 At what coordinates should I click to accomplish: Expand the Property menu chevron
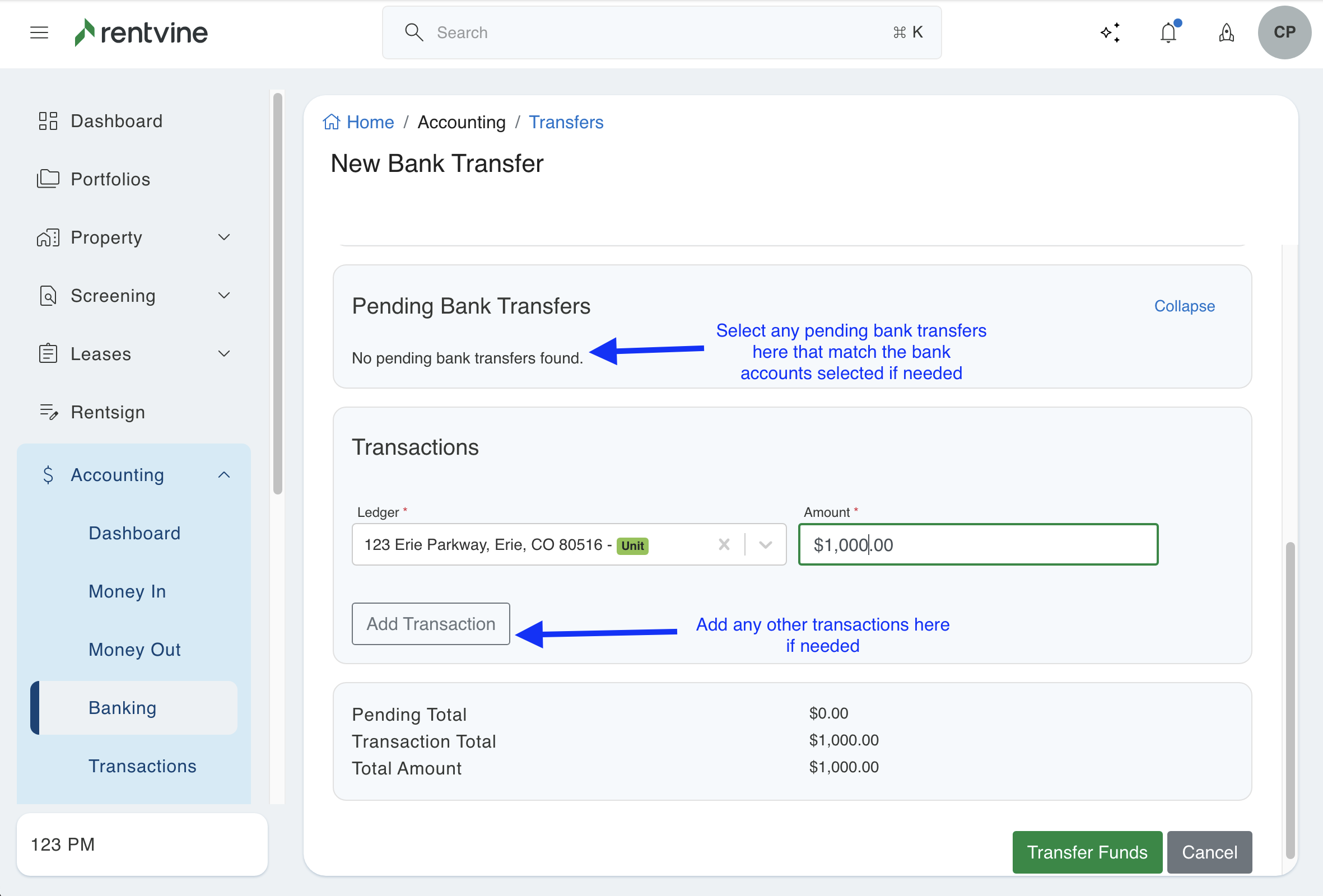pyautogui.click(x=224, y=237)
